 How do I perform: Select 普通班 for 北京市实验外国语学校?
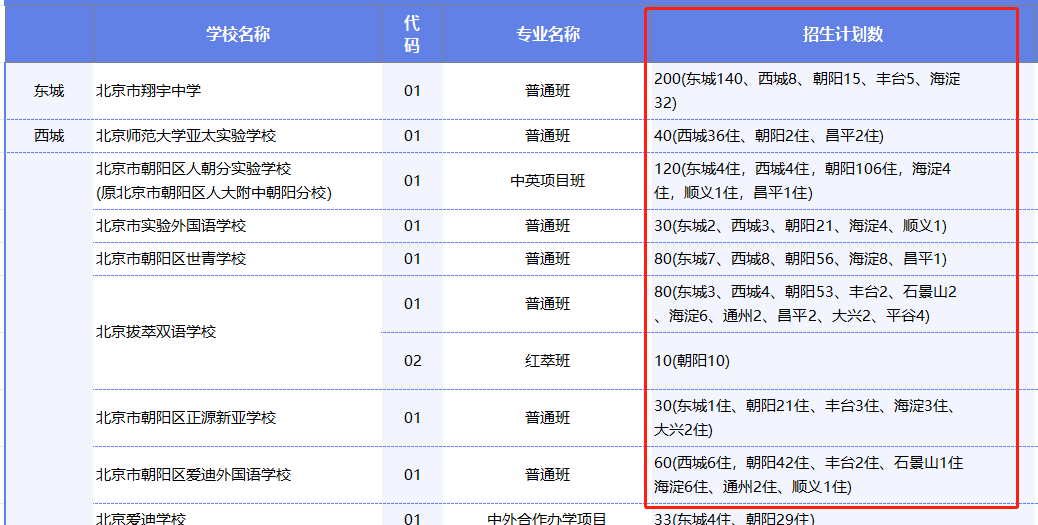coord(547,226)
